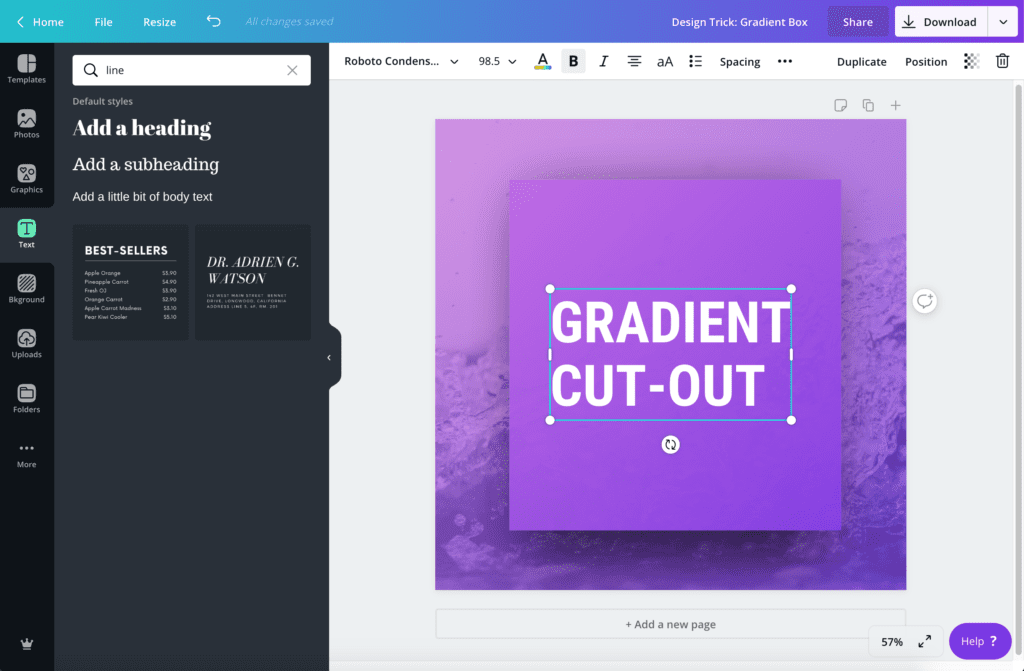This screenshot has width=1024, height=671.
Task: Adjust transparency using the checkerboard icon
Action: click(x=969, y=61)
